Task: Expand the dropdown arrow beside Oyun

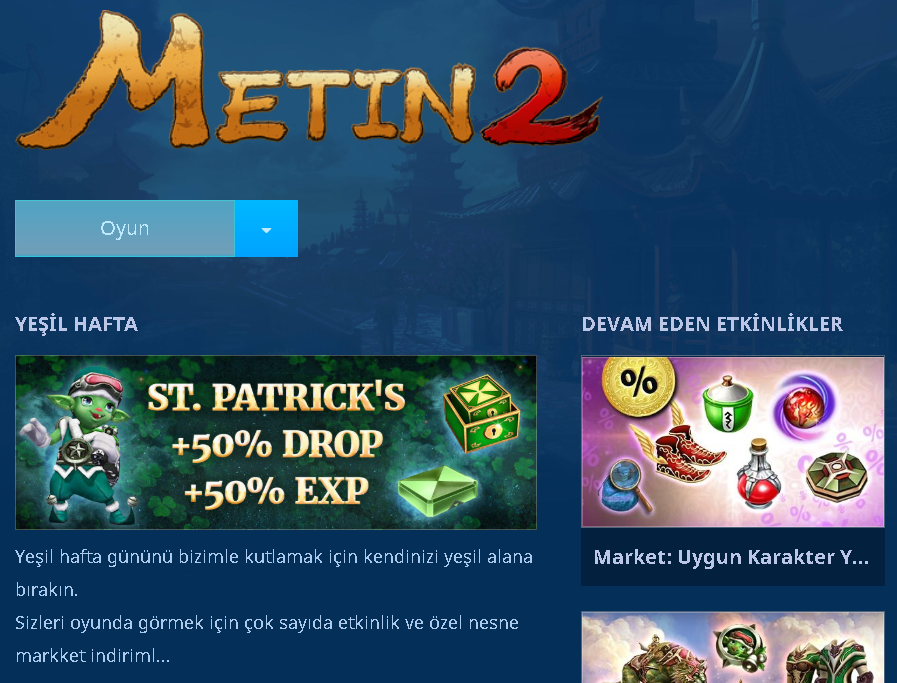Action: pos(266,228)
